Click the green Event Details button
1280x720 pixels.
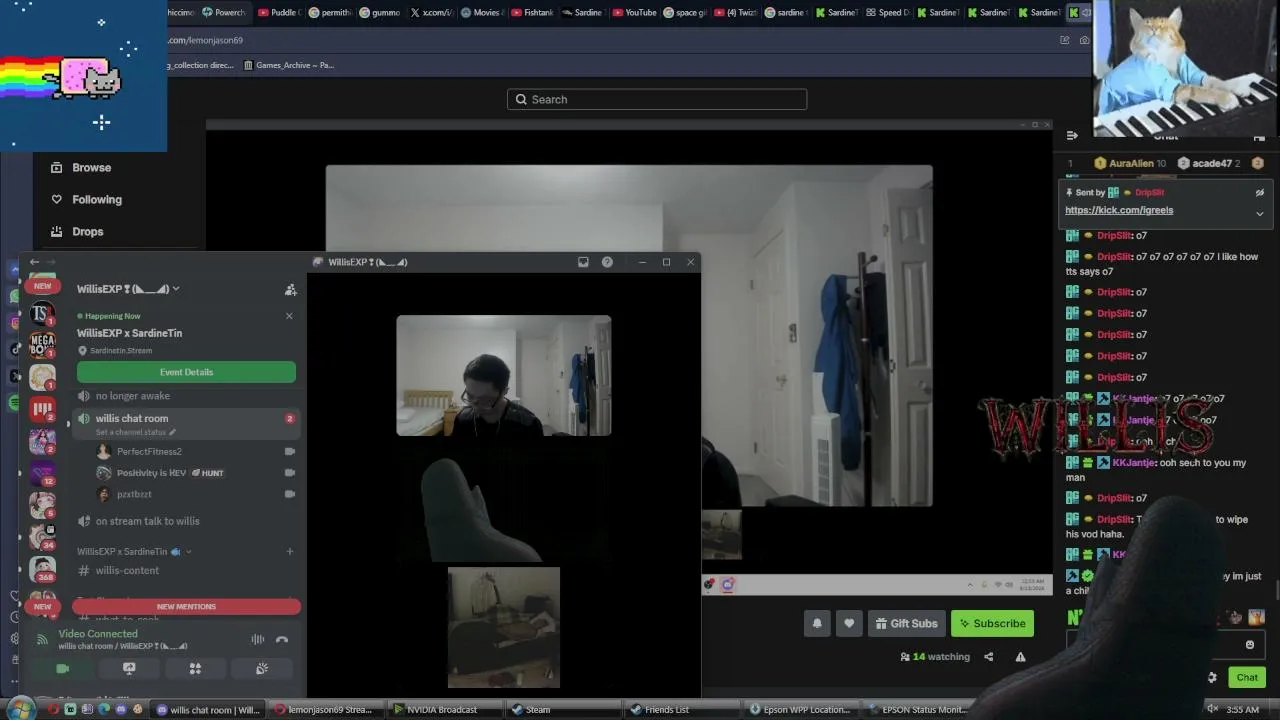tap(186, 372)
